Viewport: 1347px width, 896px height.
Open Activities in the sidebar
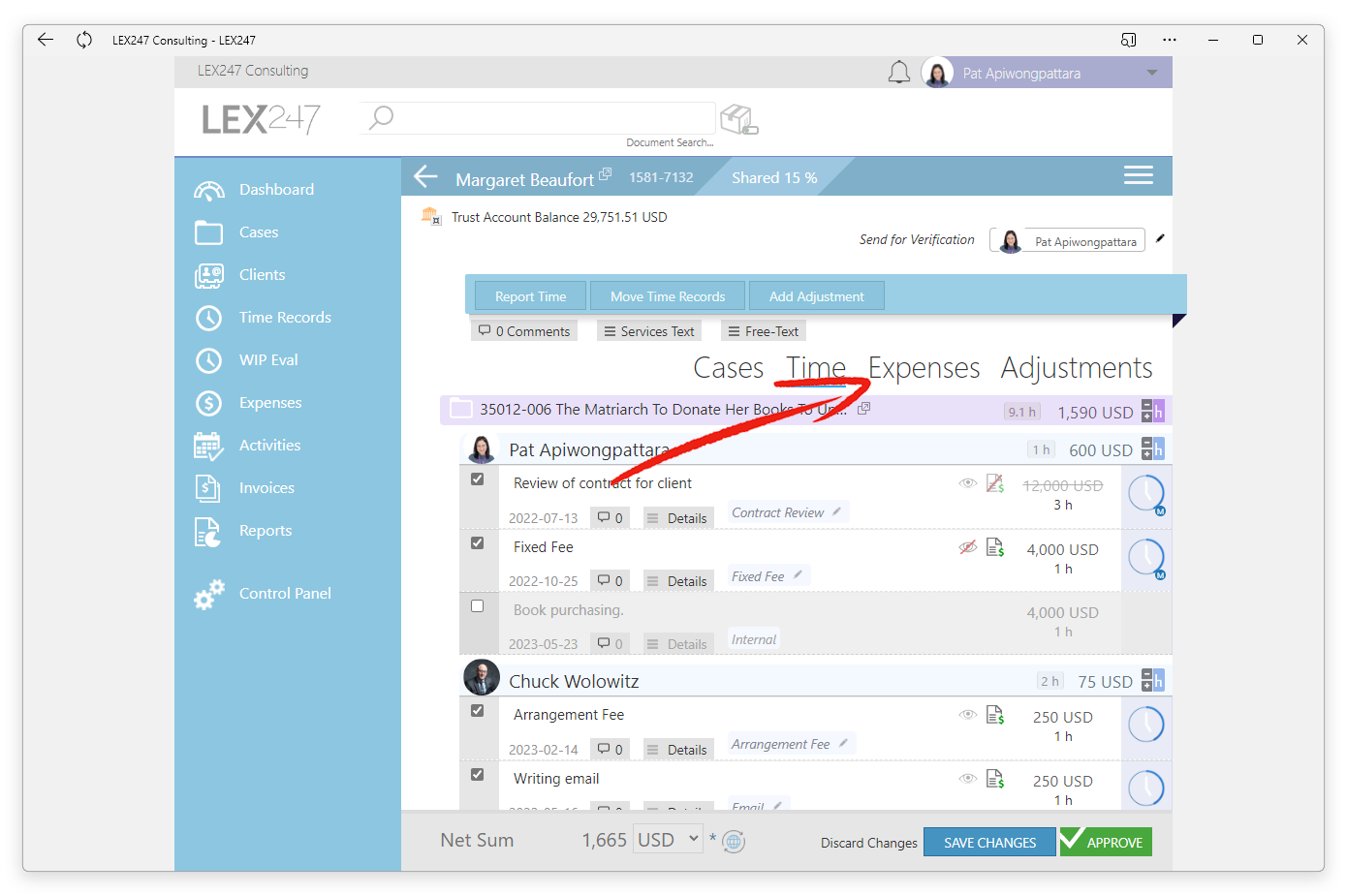pos(247,446)
